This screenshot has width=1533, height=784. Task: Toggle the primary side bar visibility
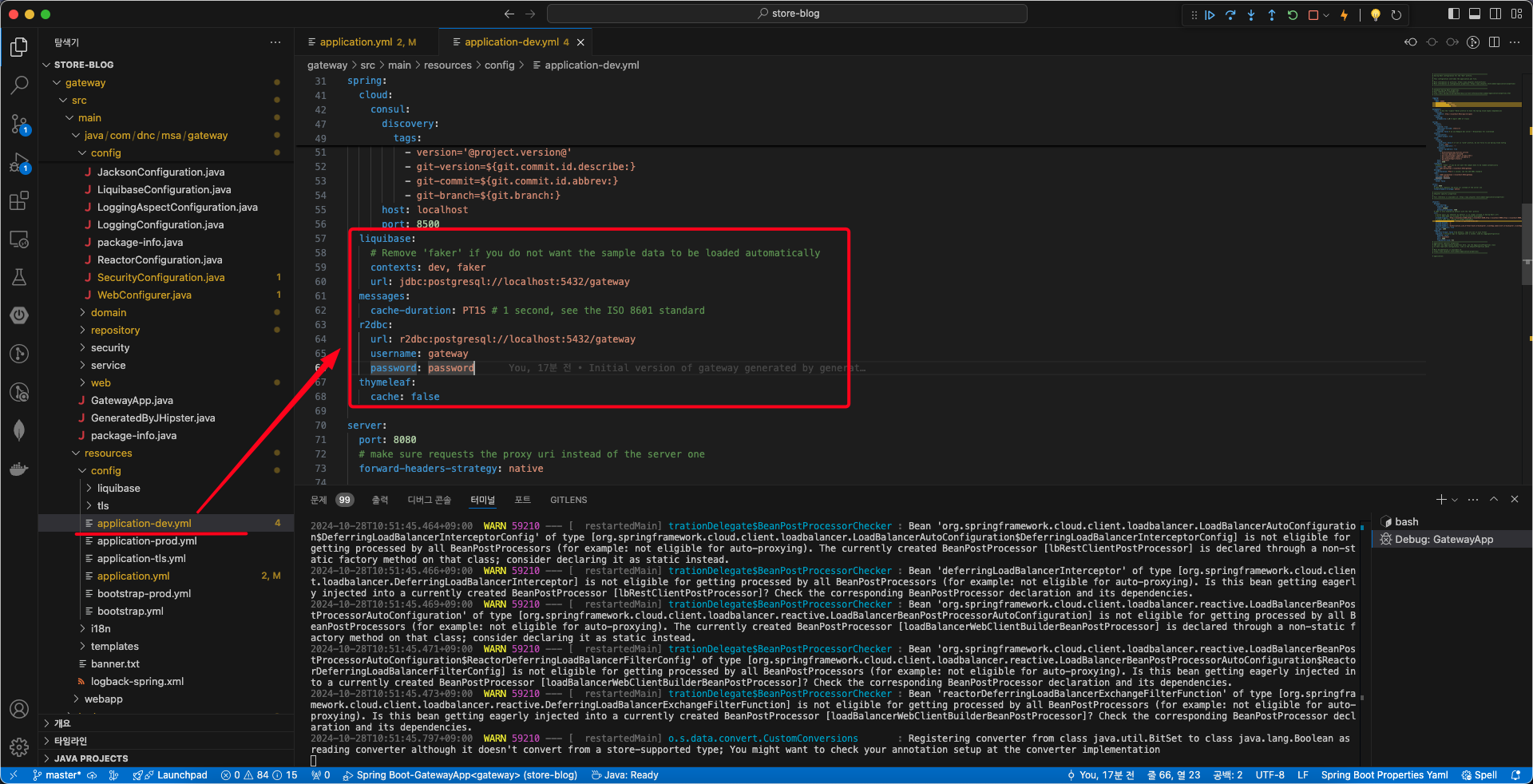coord(1454,14)
